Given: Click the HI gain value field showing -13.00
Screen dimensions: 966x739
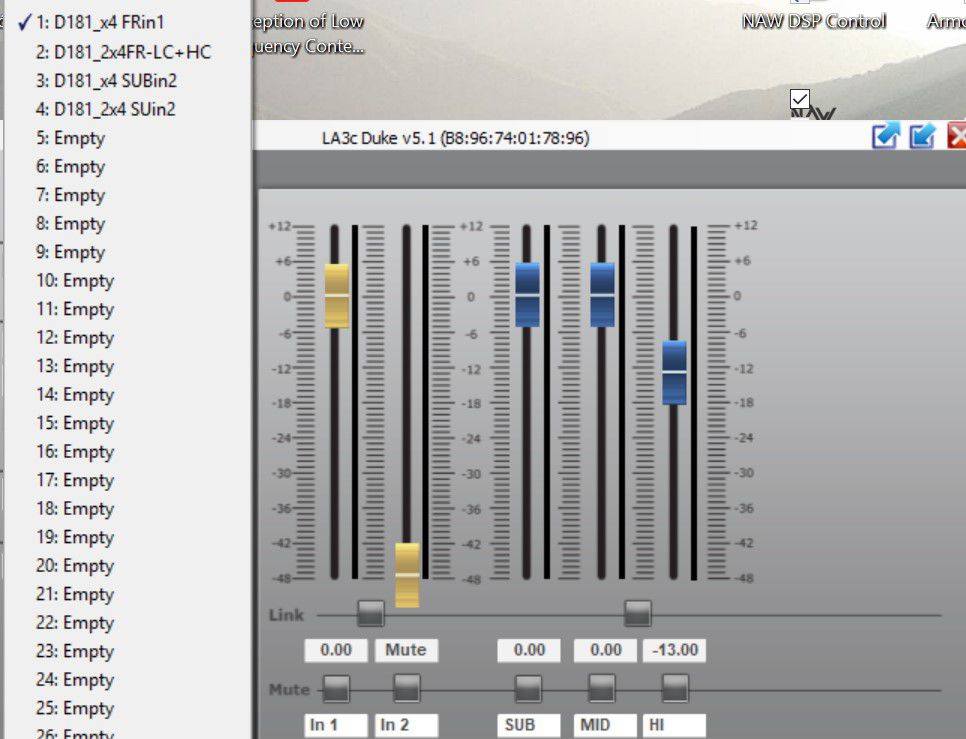Looking at the screenshot, I should click(675, 650).
